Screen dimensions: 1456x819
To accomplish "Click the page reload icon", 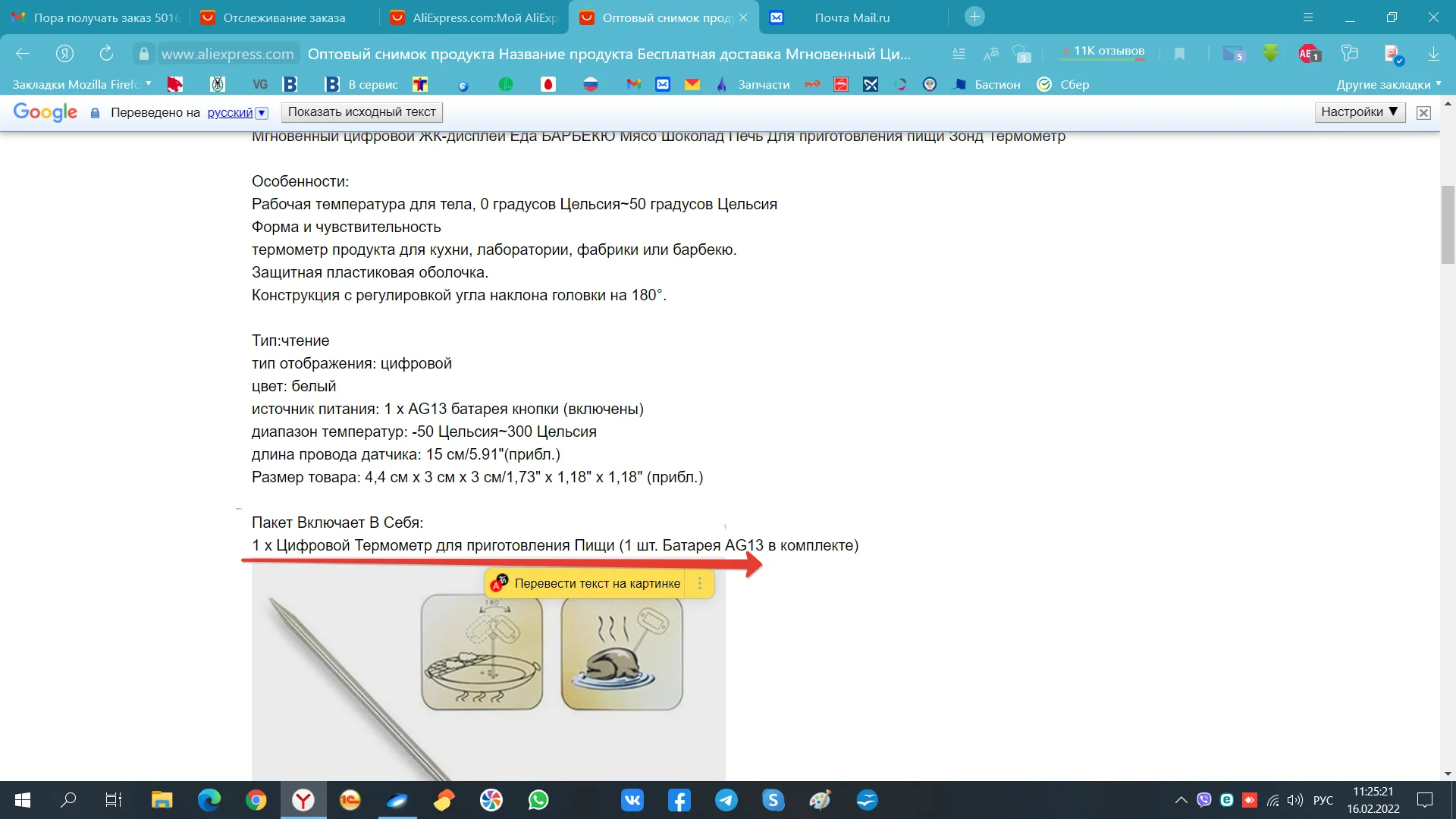I will point(106,53).
